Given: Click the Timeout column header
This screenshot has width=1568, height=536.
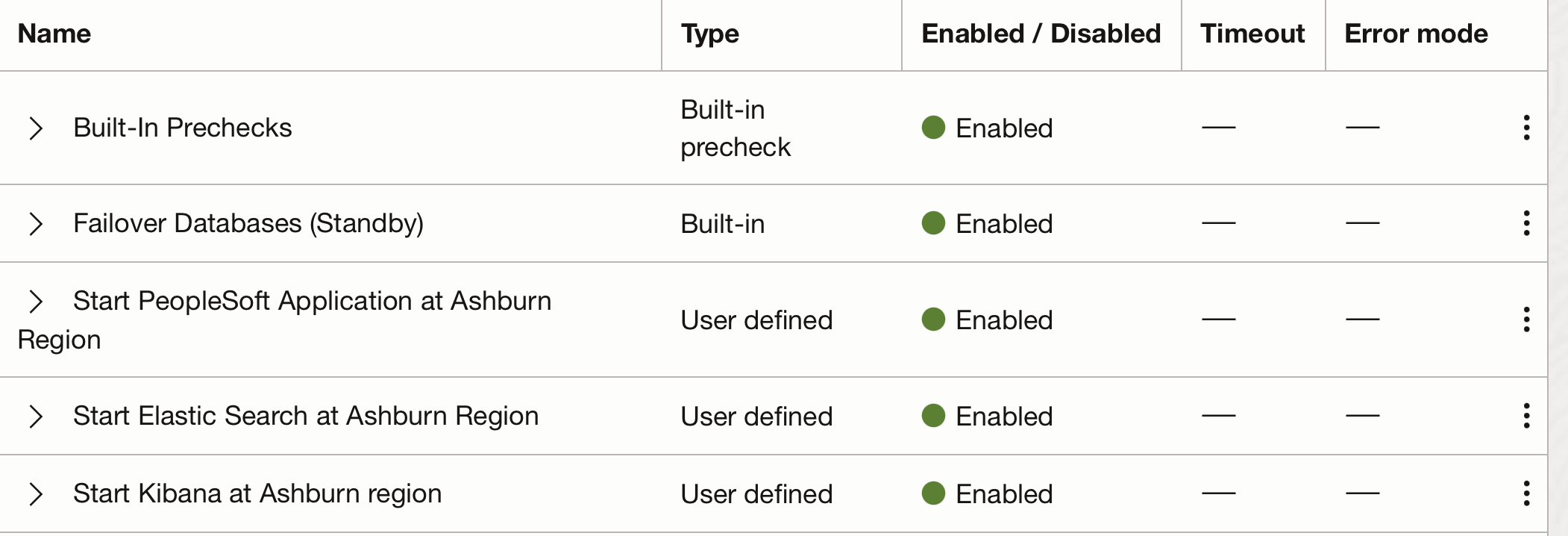Looking at the screenshot, I should (x=1251, y=33).
